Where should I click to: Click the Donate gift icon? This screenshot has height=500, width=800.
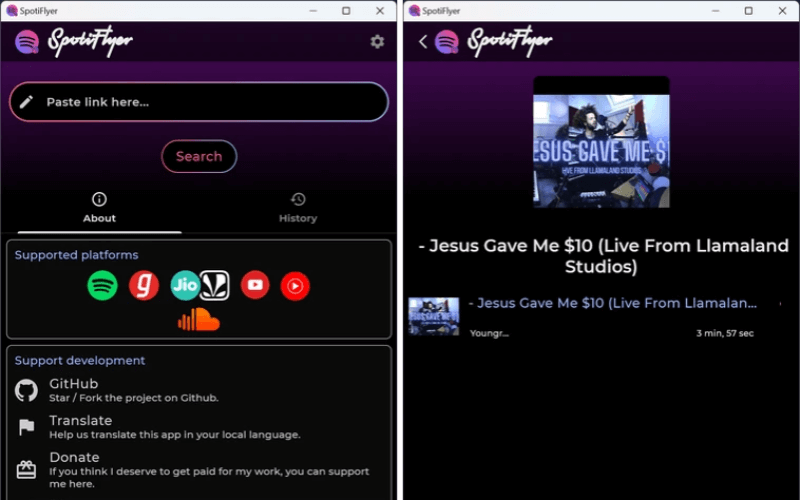[27, 469]
